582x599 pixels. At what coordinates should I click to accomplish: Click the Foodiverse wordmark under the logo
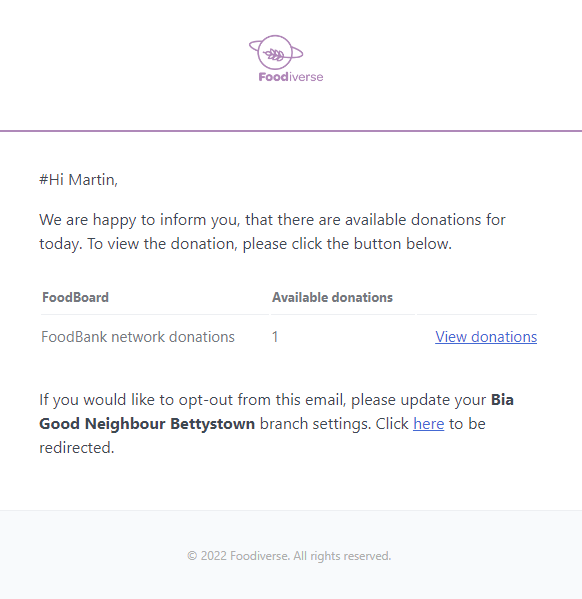(291, 77)
